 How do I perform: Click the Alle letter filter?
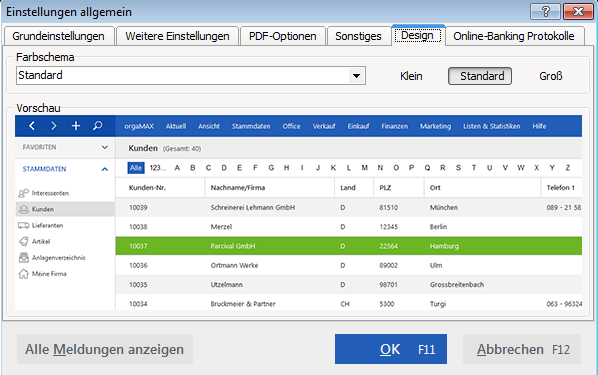(x=136, y=168)
